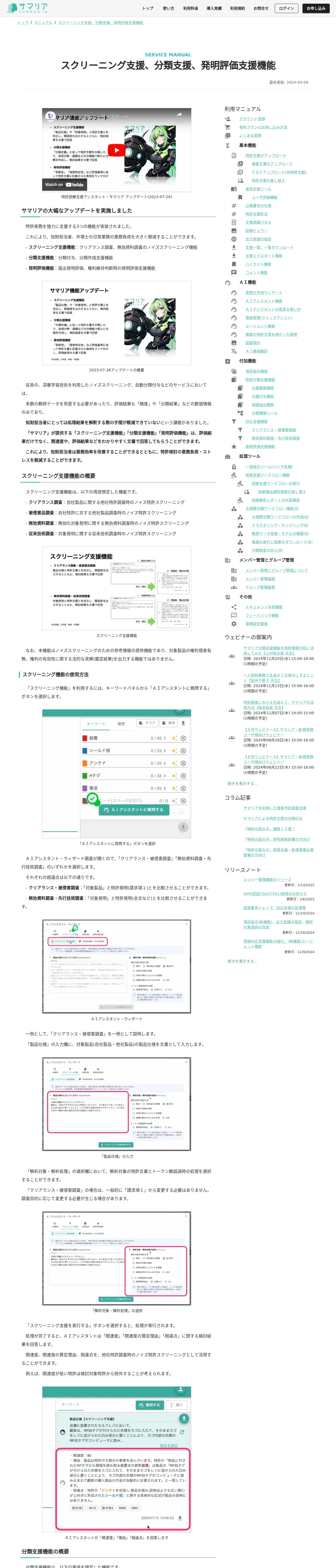This screenshot has height=1568, width=336.
Task: Open the ＡＩアシスタント機能 manual link
Action: point(264,301)
